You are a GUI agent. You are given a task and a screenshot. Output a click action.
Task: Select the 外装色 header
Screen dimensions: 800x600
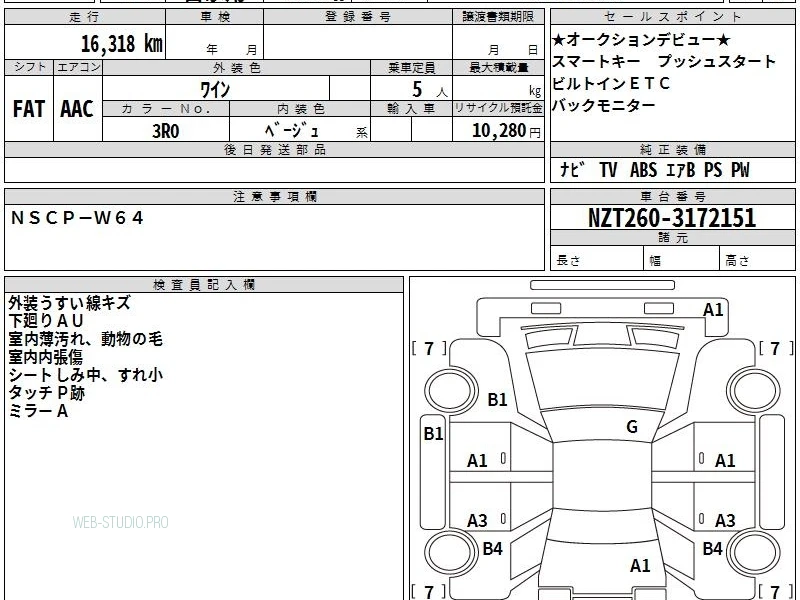(237, 67)
